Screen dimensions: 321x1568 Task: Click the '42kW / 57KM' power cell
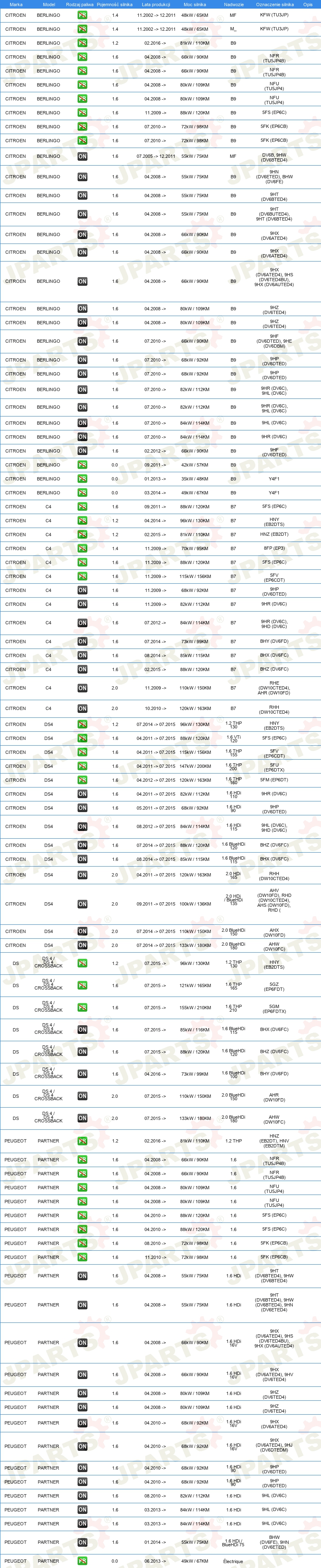(195, 465)
